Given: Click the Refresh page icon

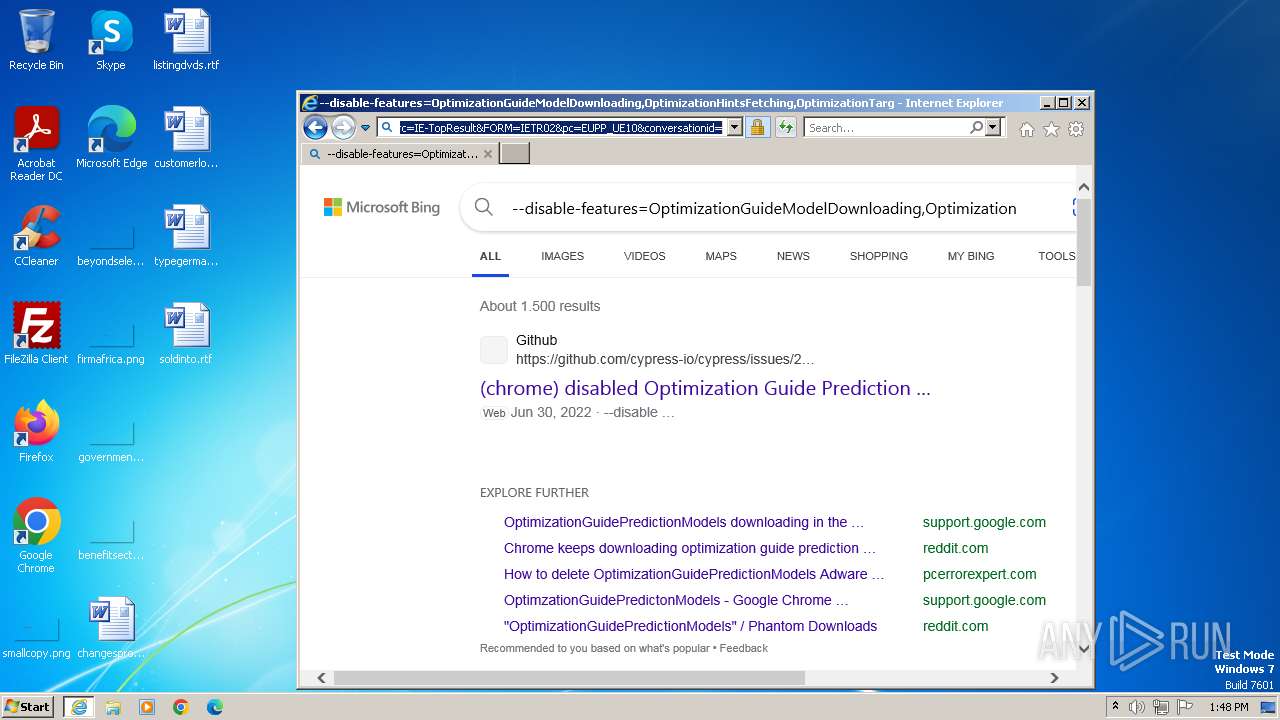Looking at the screenshot, I should pyautogui.click(x=786, y=128).
